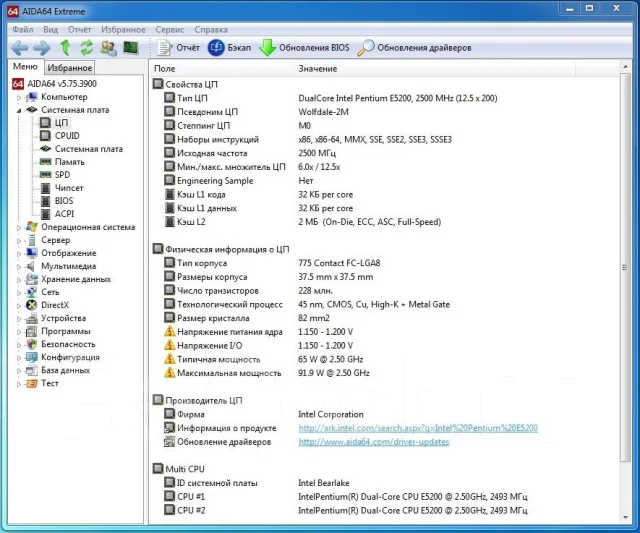Switch to the Меню tab
Image resolution: width=640 pixels, height=533 pixels.
coord(25,67)
